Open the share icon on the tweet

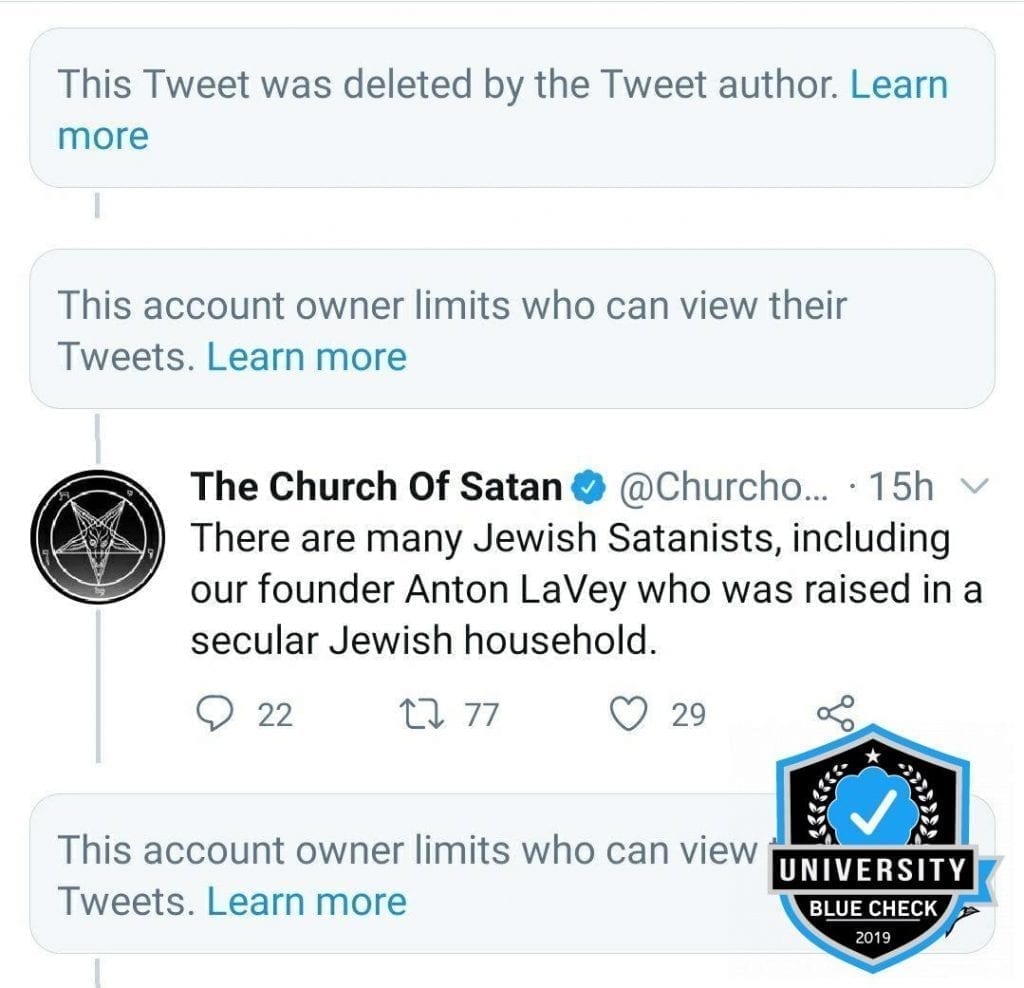836,712
